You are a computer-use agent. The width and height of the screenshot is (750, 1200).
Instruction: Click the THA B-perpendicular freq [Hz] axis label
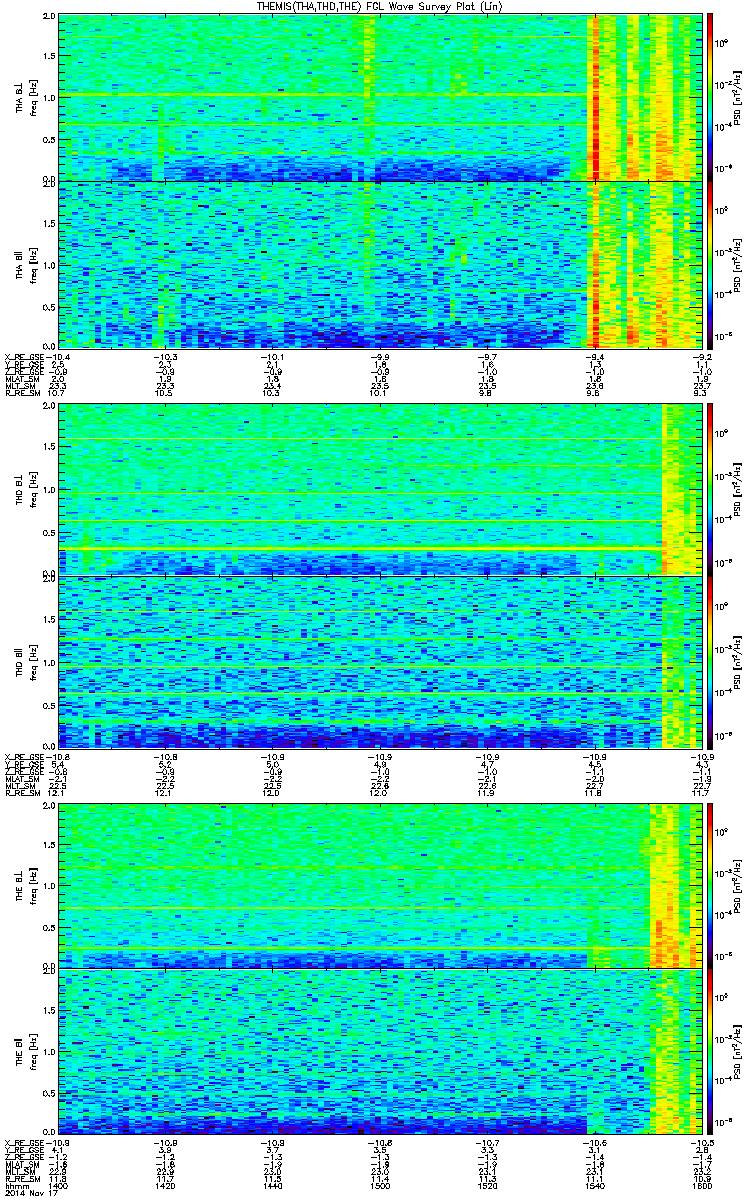pos(34,97)
